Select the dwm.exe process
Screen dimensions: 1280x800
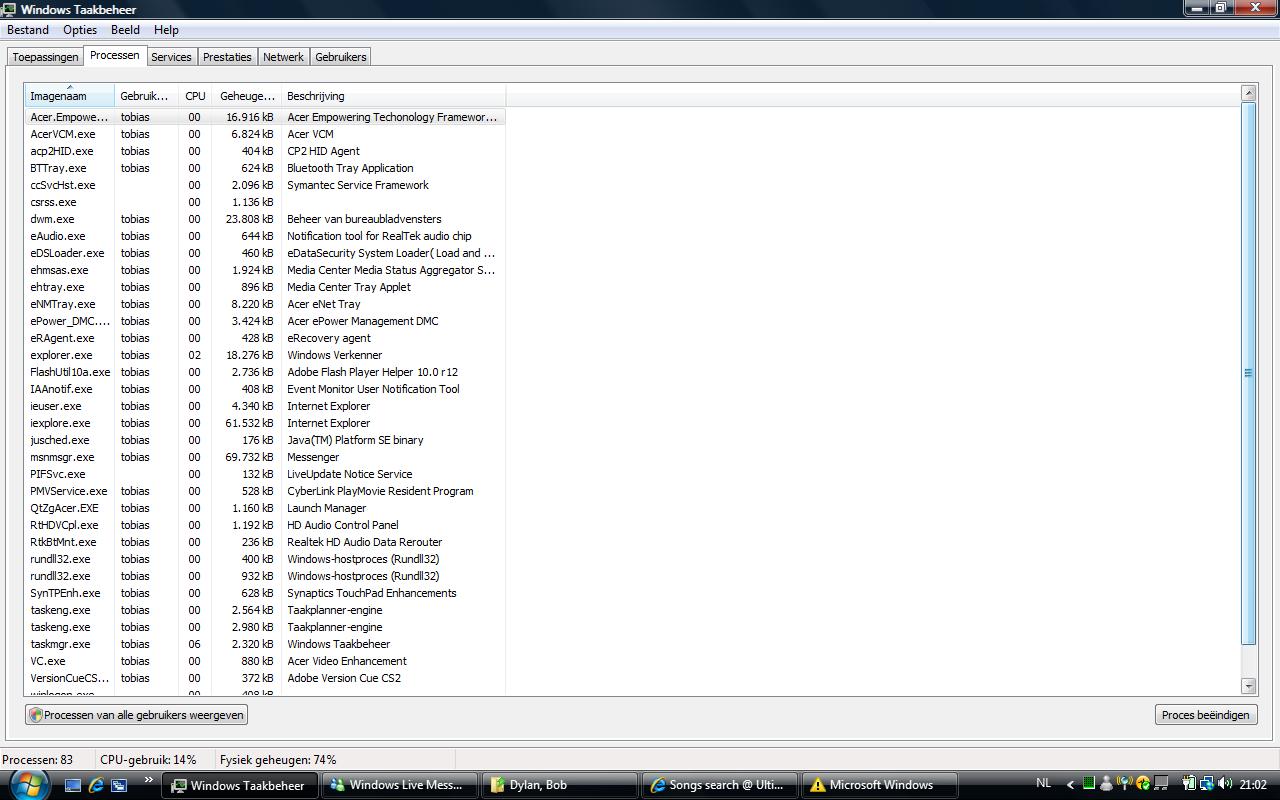(x=265, y=219)
